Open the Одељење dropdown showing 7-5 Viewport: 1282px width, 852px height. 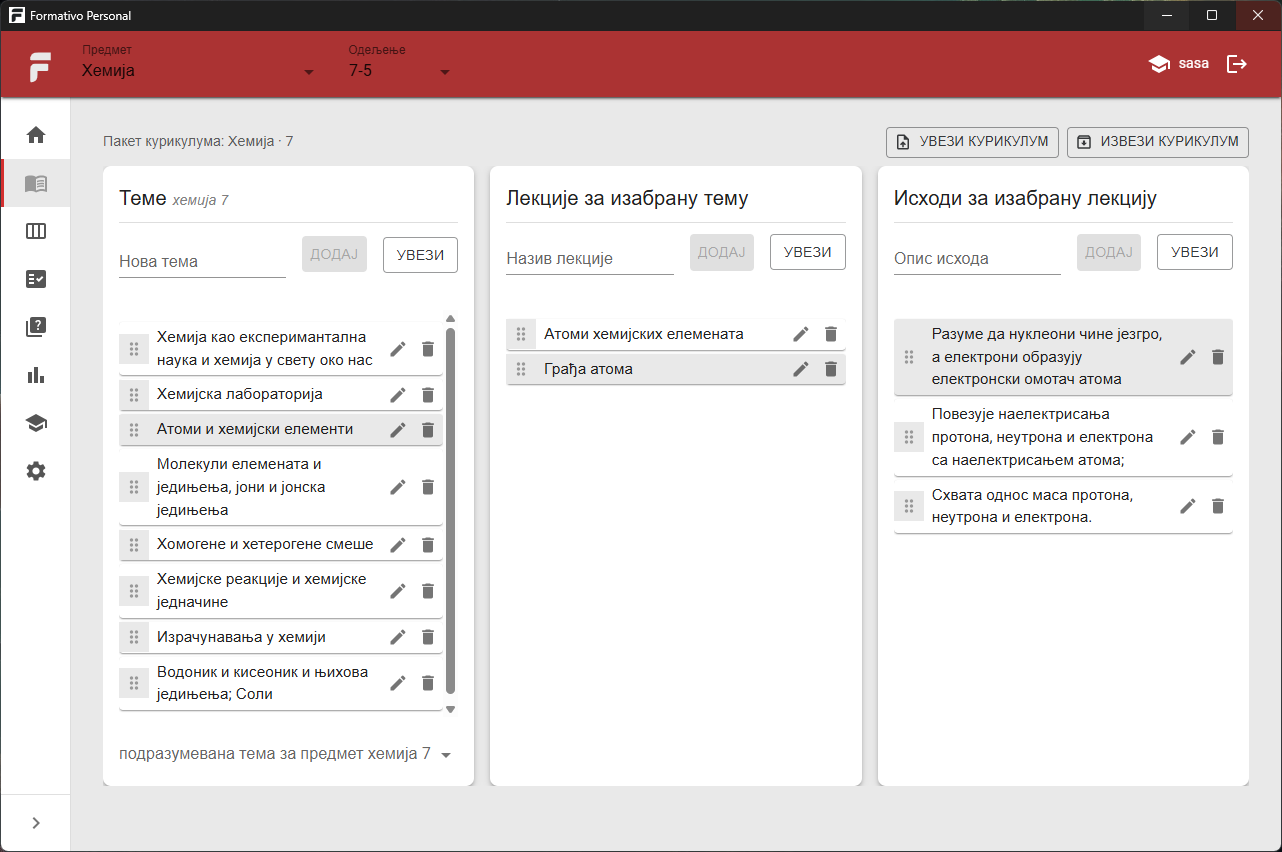(x=400, y=71)
